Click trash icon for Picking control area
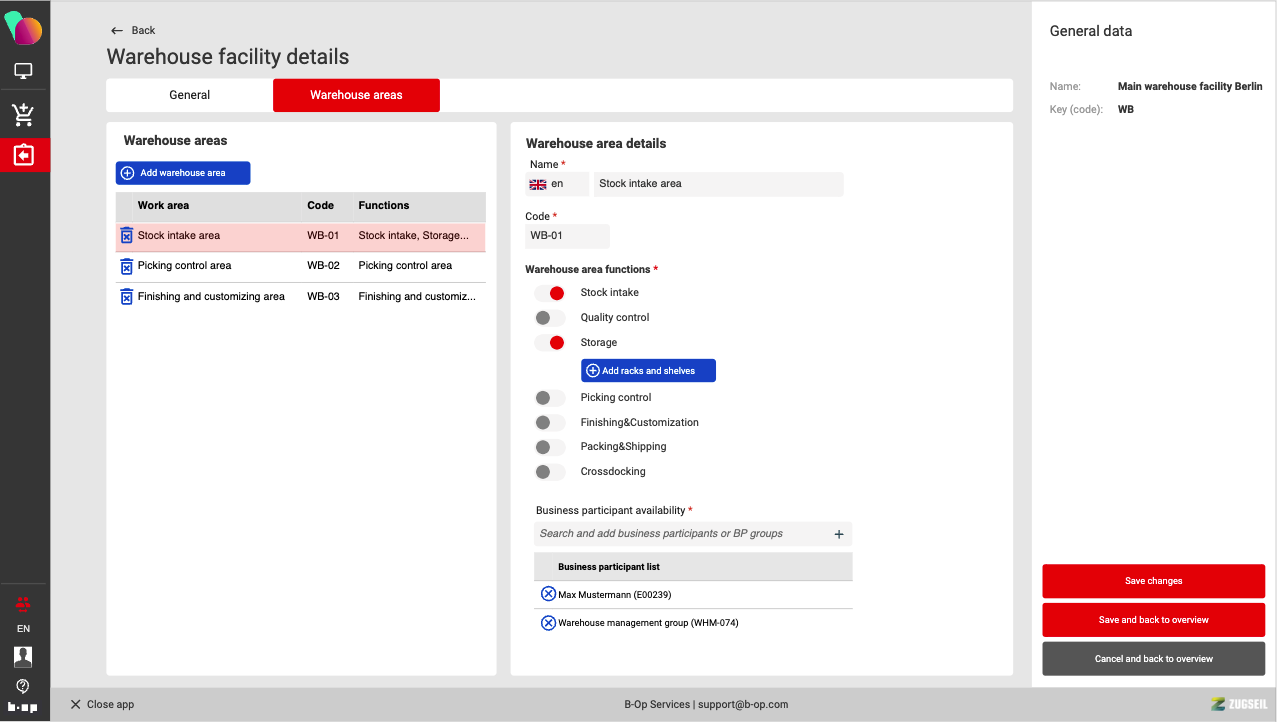 [126, 266]
